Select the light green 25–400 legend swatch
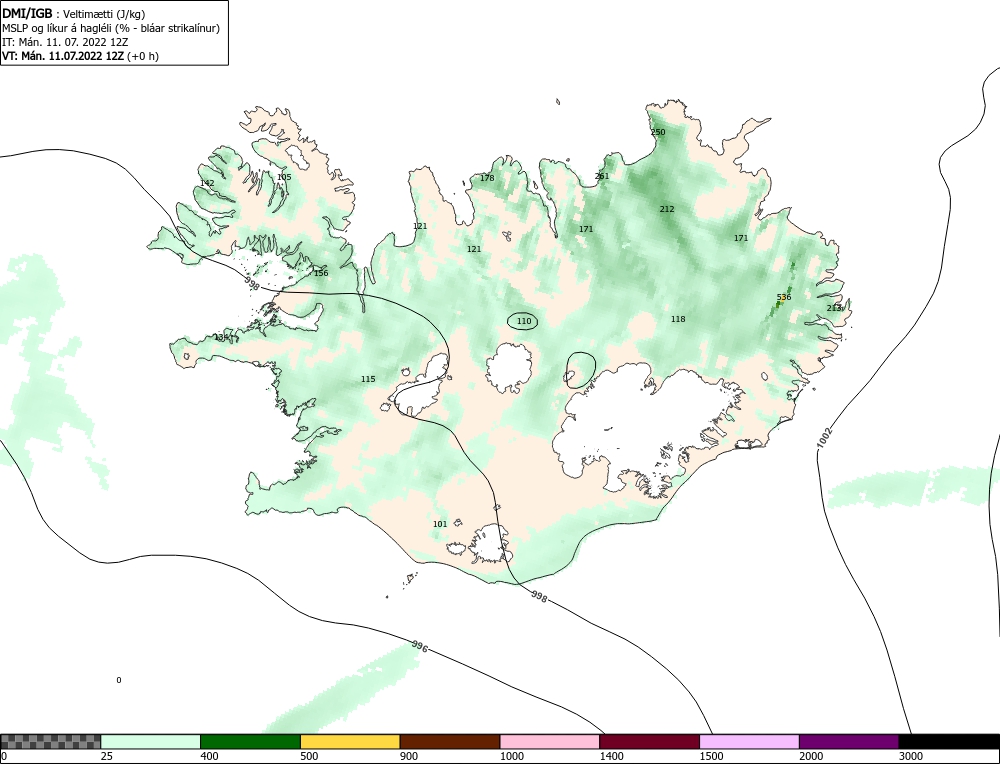 pos(151,741)
